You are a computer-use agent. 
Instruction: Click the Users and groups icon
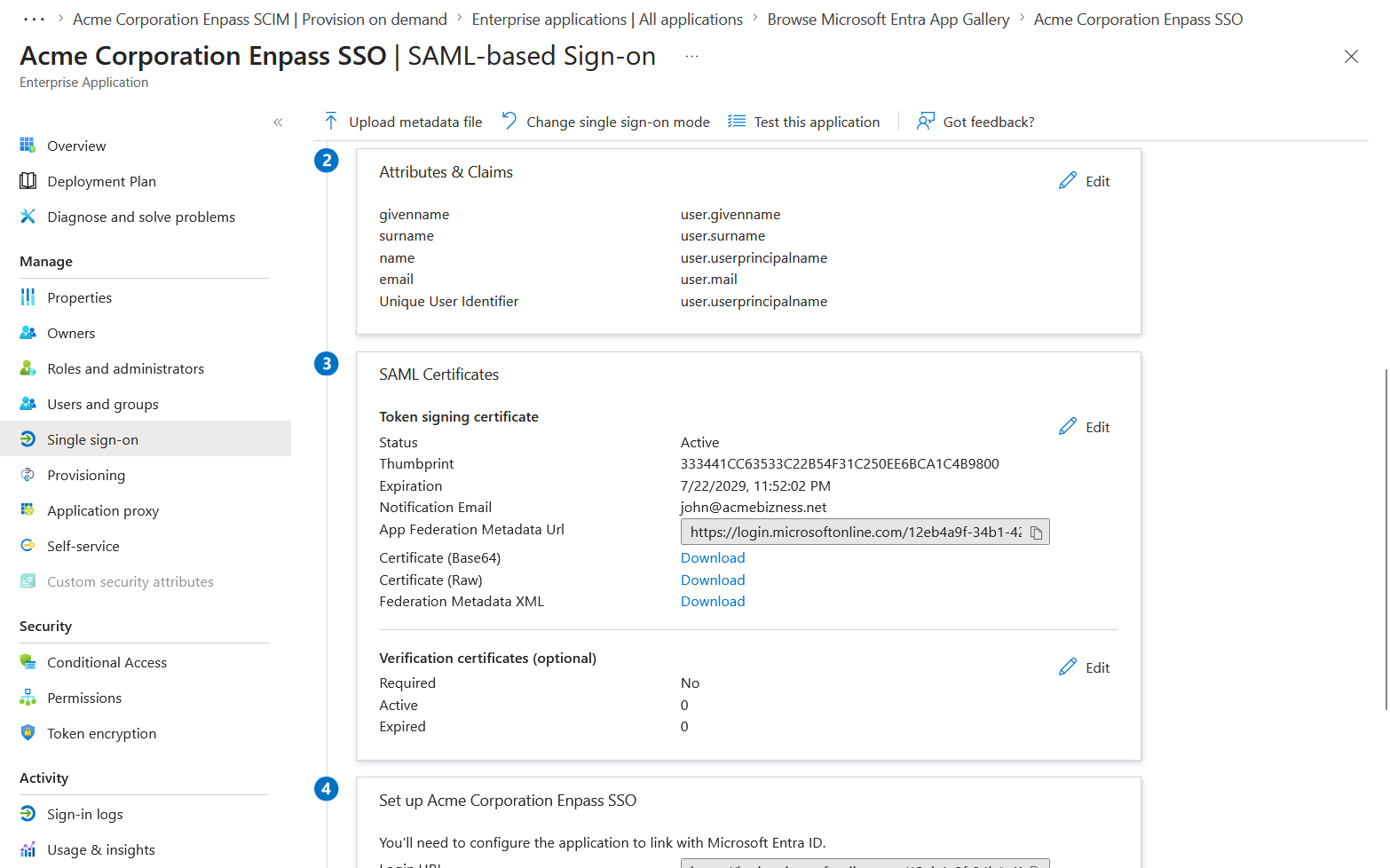pos(28,404)
